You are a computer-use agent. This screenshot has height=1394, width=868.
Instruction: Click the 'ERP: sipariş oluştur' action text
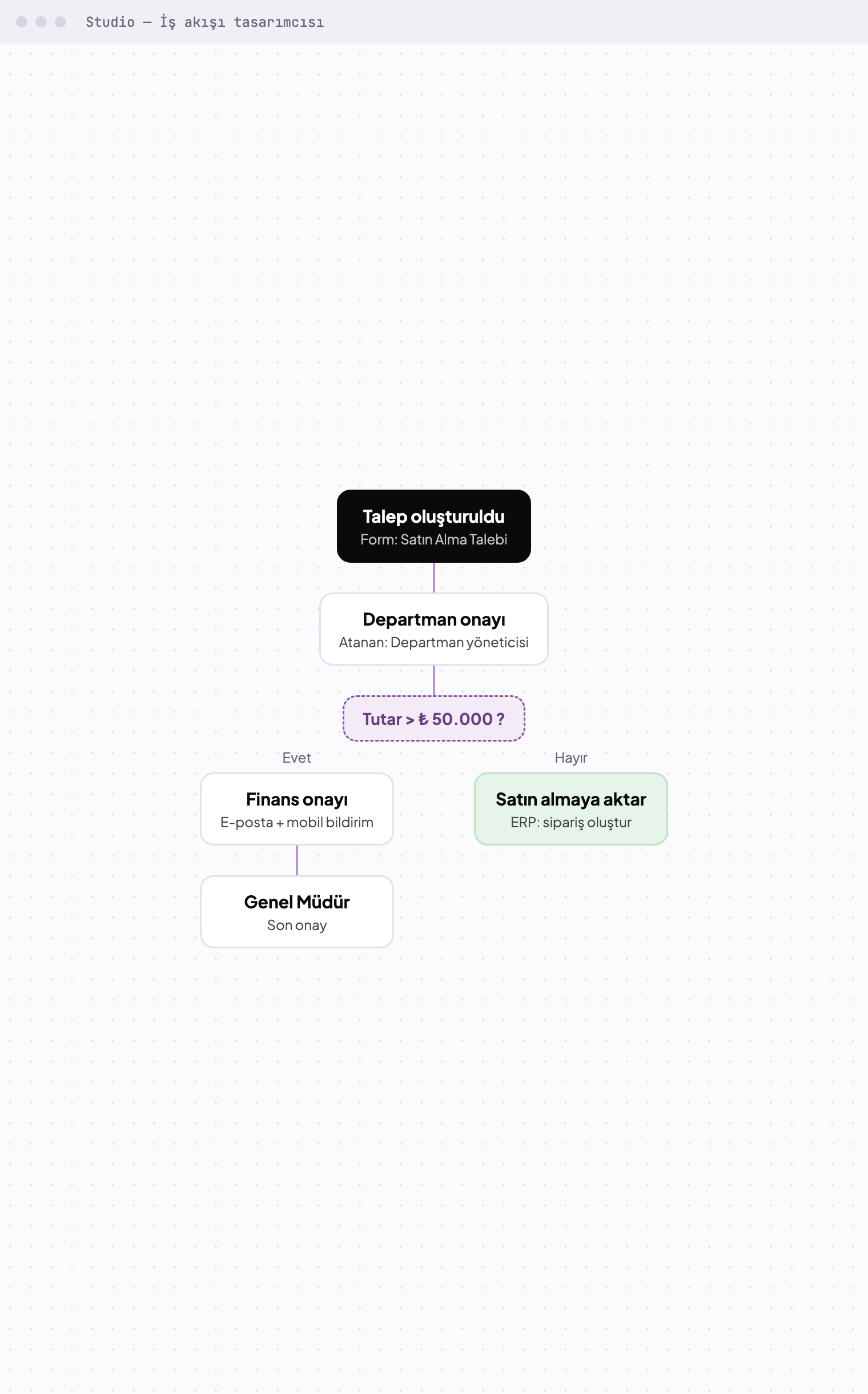click(571, 823)
